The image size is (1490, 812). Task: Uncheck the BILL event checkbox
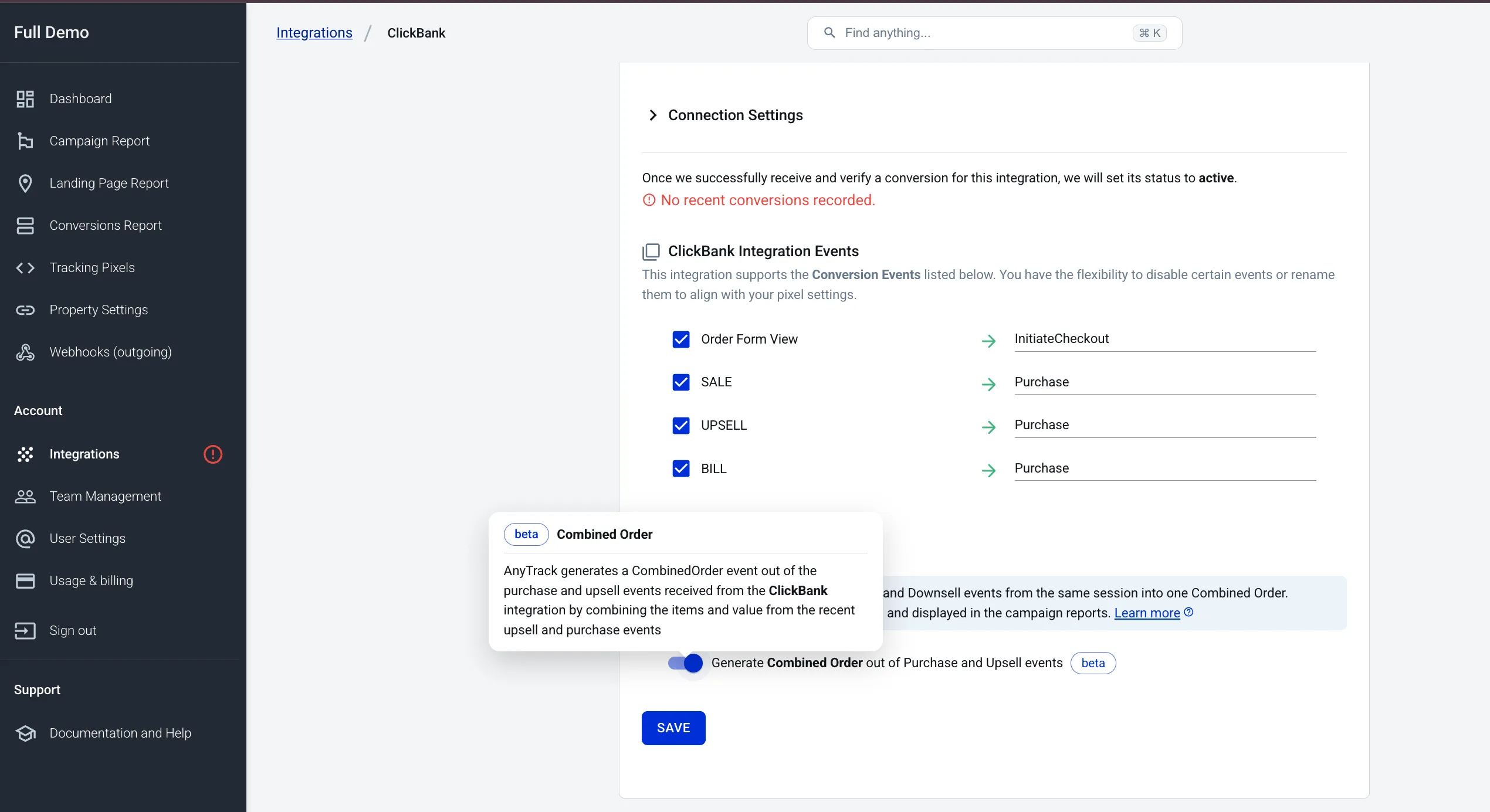(681, 468)
